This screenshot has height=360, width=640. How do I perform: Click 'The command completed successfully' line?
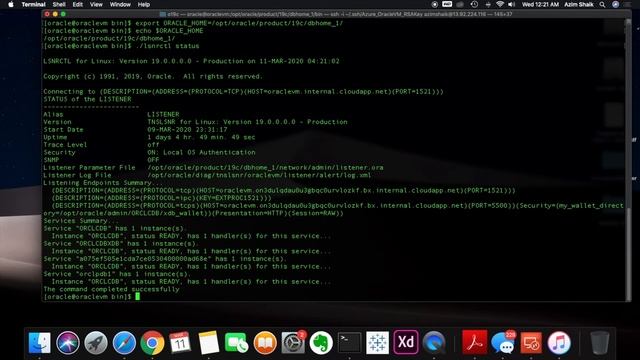111,289
